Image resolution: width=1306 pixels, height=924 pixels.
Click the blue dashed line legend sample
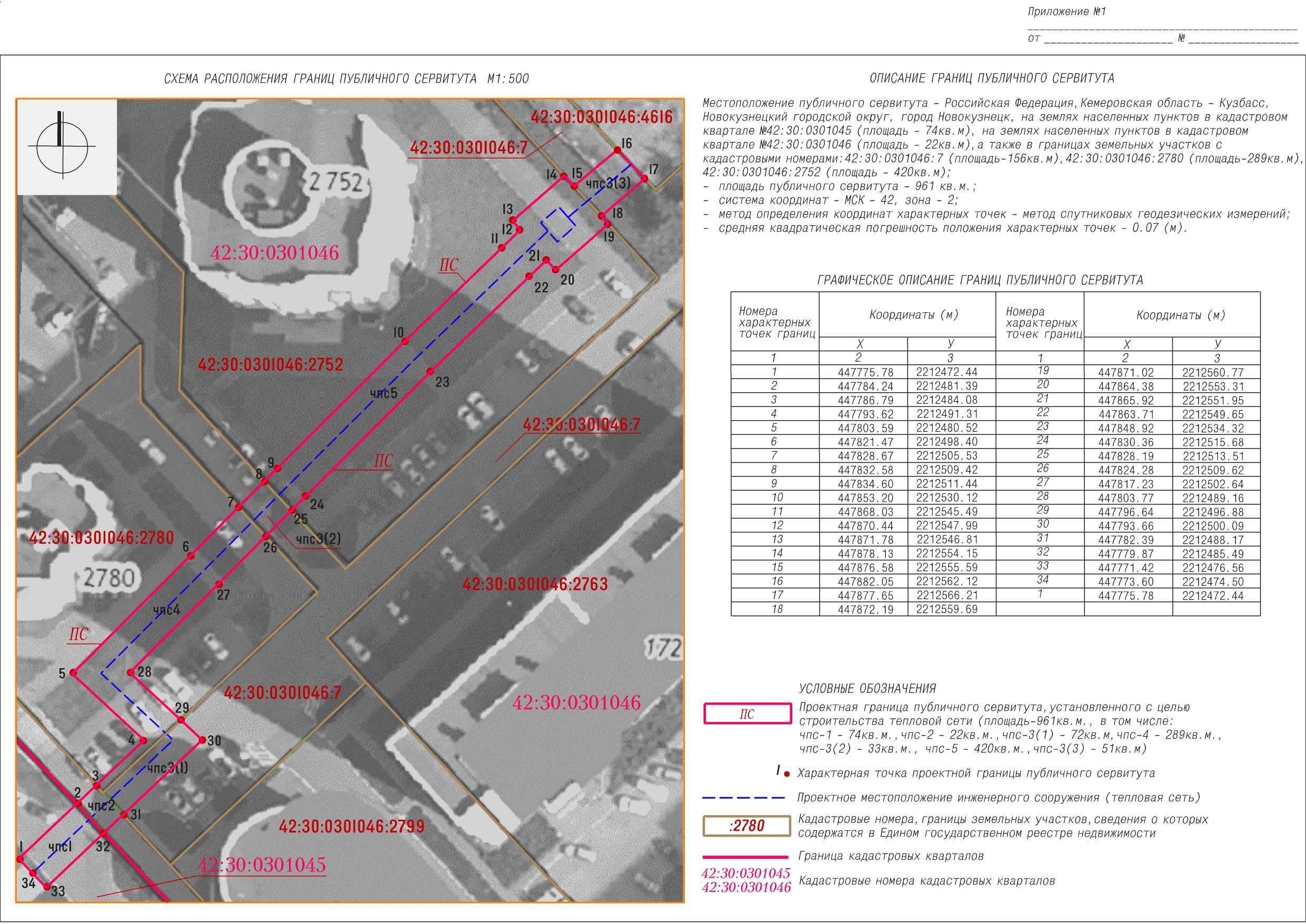point(744,798)
